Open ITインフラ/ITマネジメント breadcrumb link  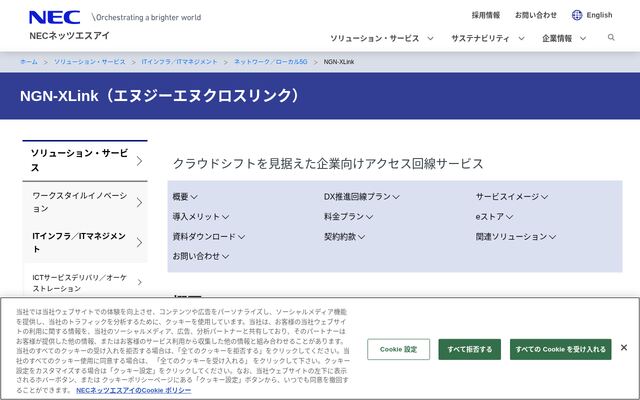click(x=180, y=62)
